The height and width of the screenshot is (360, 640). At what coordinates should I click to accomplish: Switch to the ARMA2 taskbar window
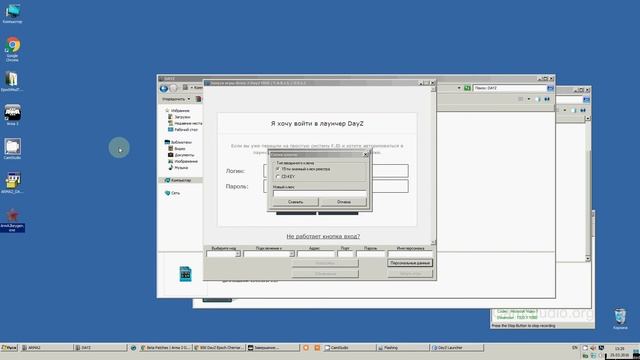[x=46, y=348]
